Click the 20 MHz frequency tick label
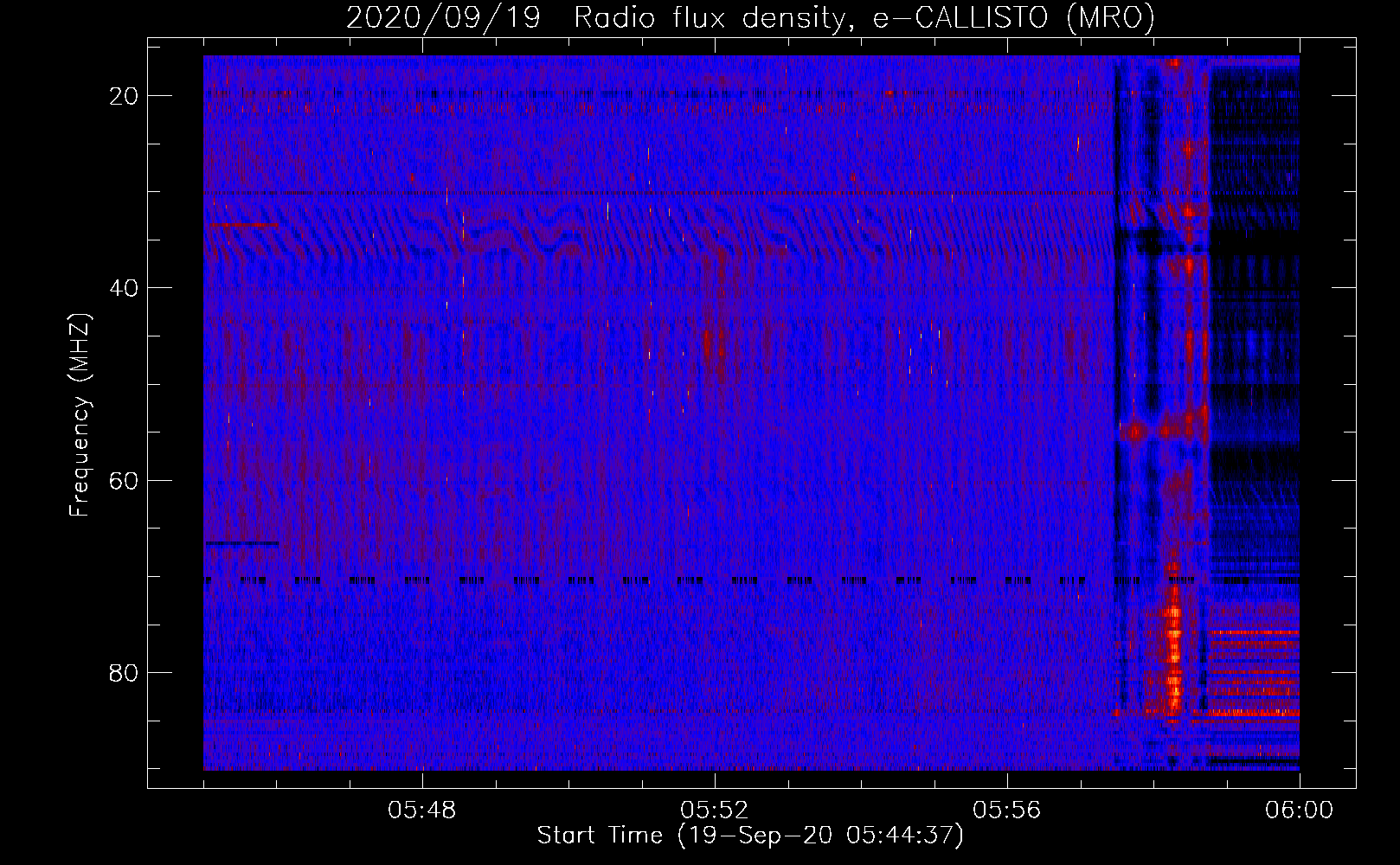 pyautogui.click(x=124, y=96)
